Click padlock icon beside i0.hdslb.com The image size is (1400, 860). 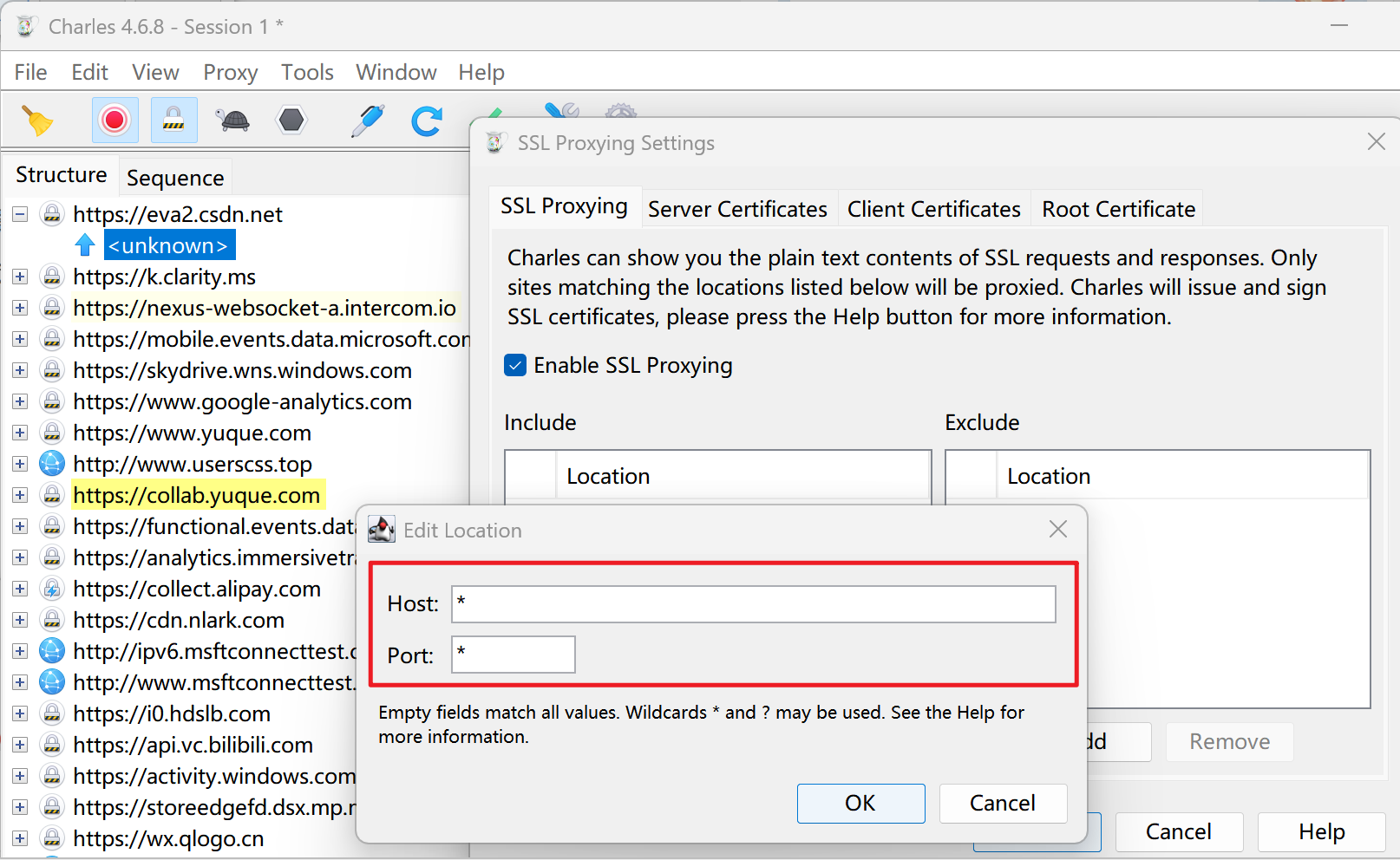coord(52,713)
